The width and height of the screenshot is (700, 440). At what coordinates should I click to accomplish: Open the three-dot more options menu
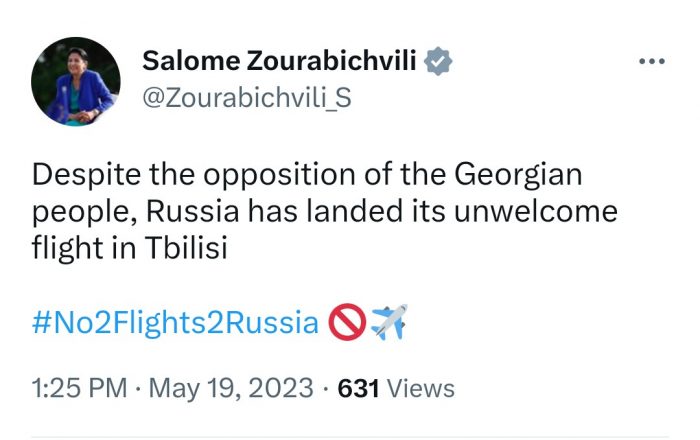click(x=651, y=62)
